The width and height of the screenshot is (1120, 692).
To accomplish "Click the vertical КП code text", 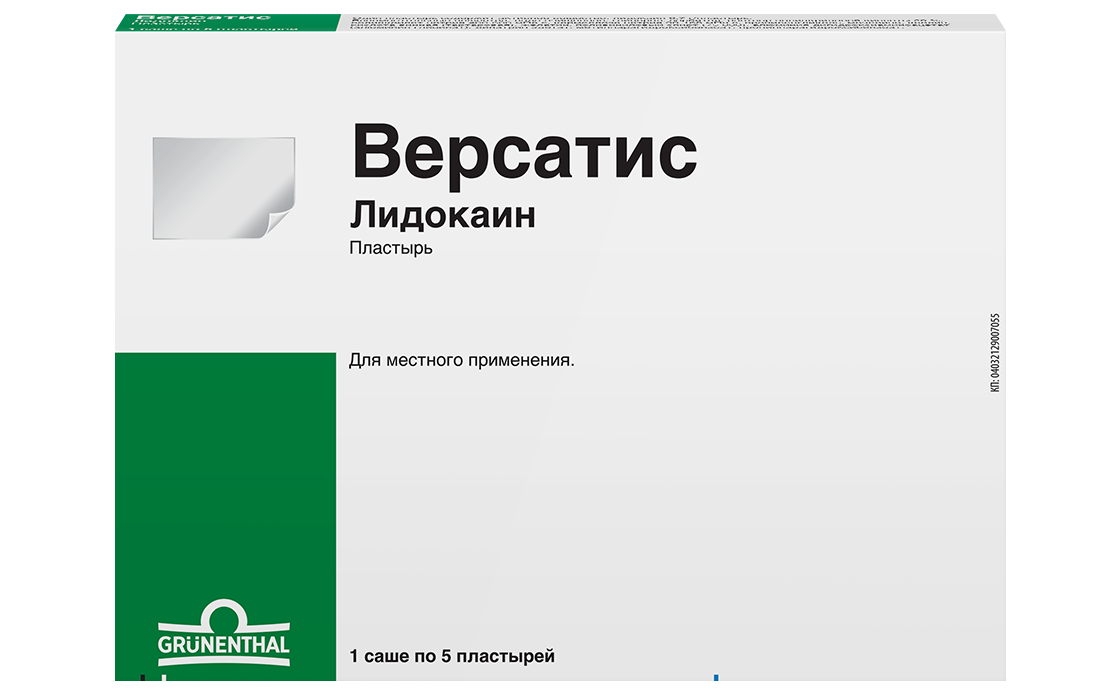I will pyautogui.click(x=995, y=353).
